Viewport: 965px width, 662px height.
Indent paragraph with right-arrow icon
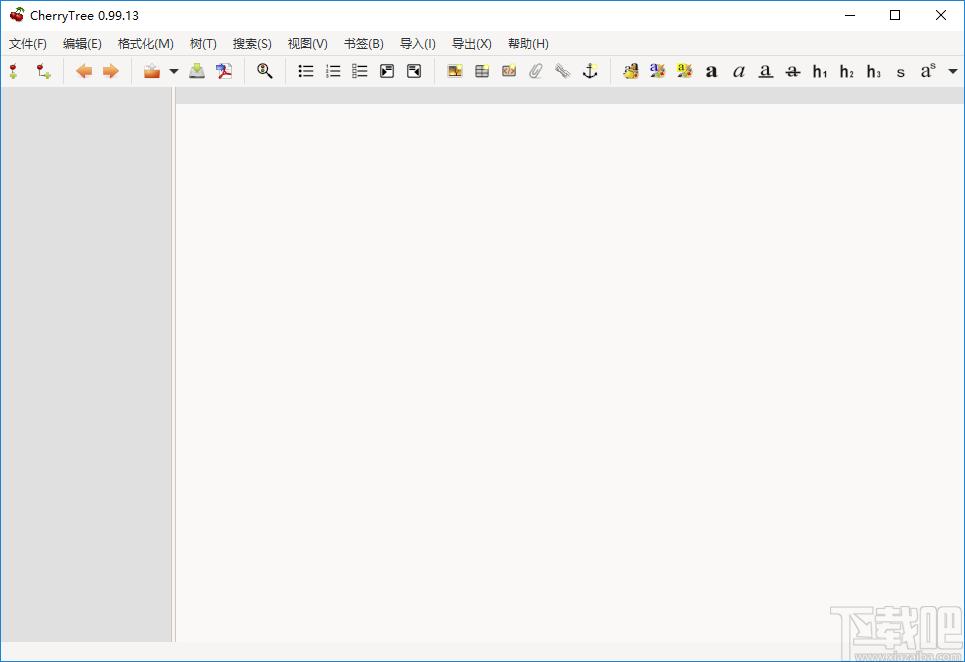387,71
